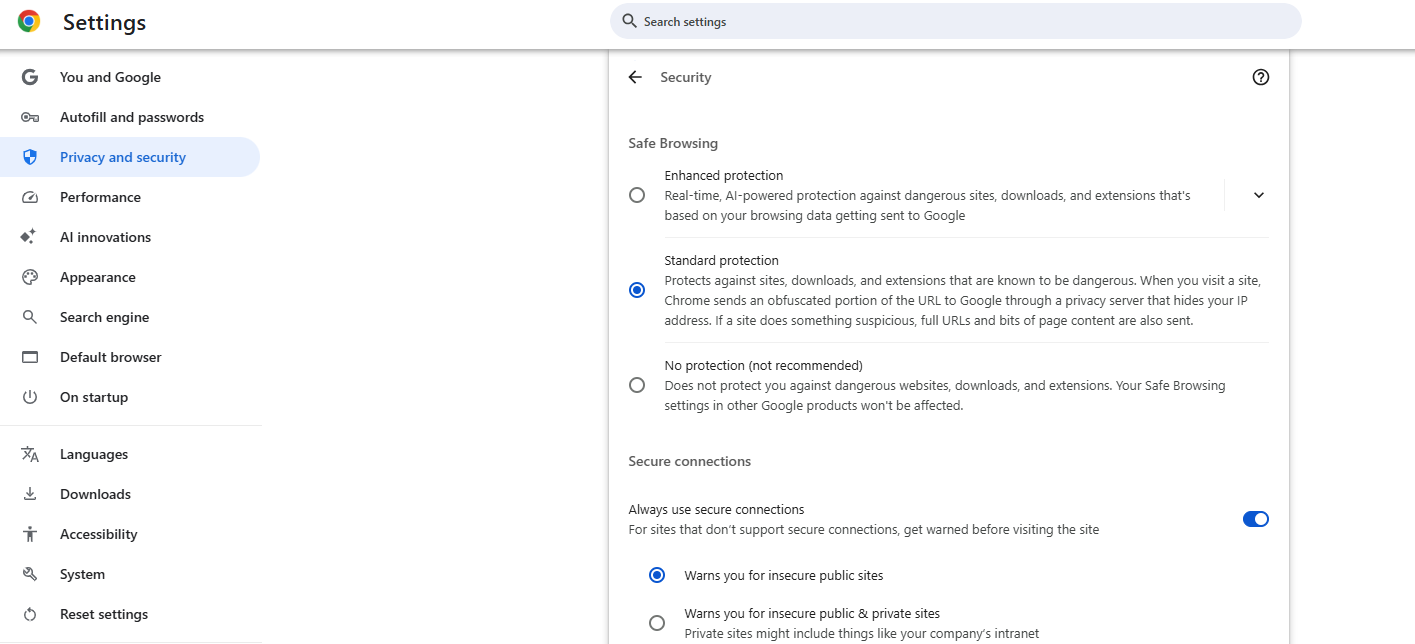Choose insecure public & private sites radio
This screenshot has width=1415, height=644.
pyautogui.click(x=657, y=623)
